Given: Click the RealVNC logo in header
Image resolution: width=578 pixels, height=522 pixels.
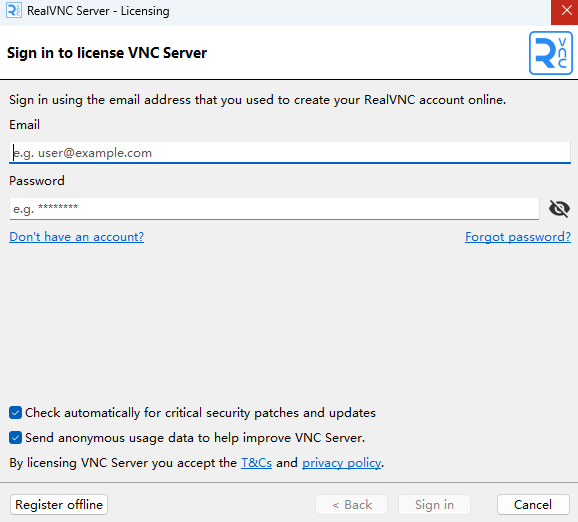Looking at the screenshot, I should (x=551, y=53).
